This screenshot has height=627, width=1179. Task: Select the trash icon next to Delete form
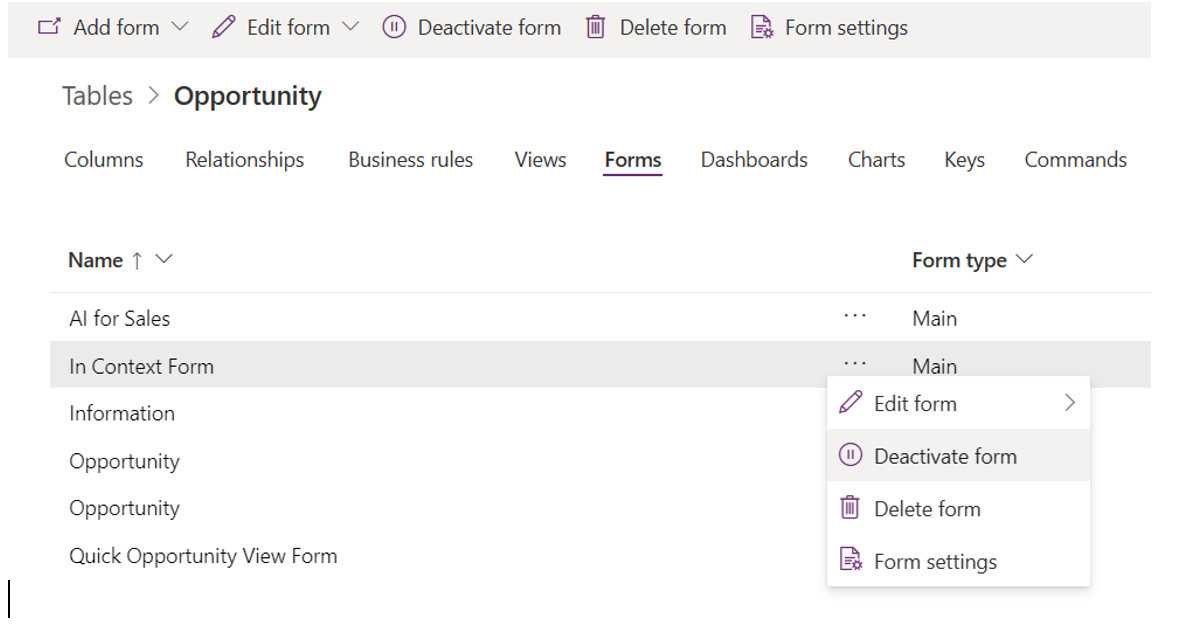coord(851,508)
